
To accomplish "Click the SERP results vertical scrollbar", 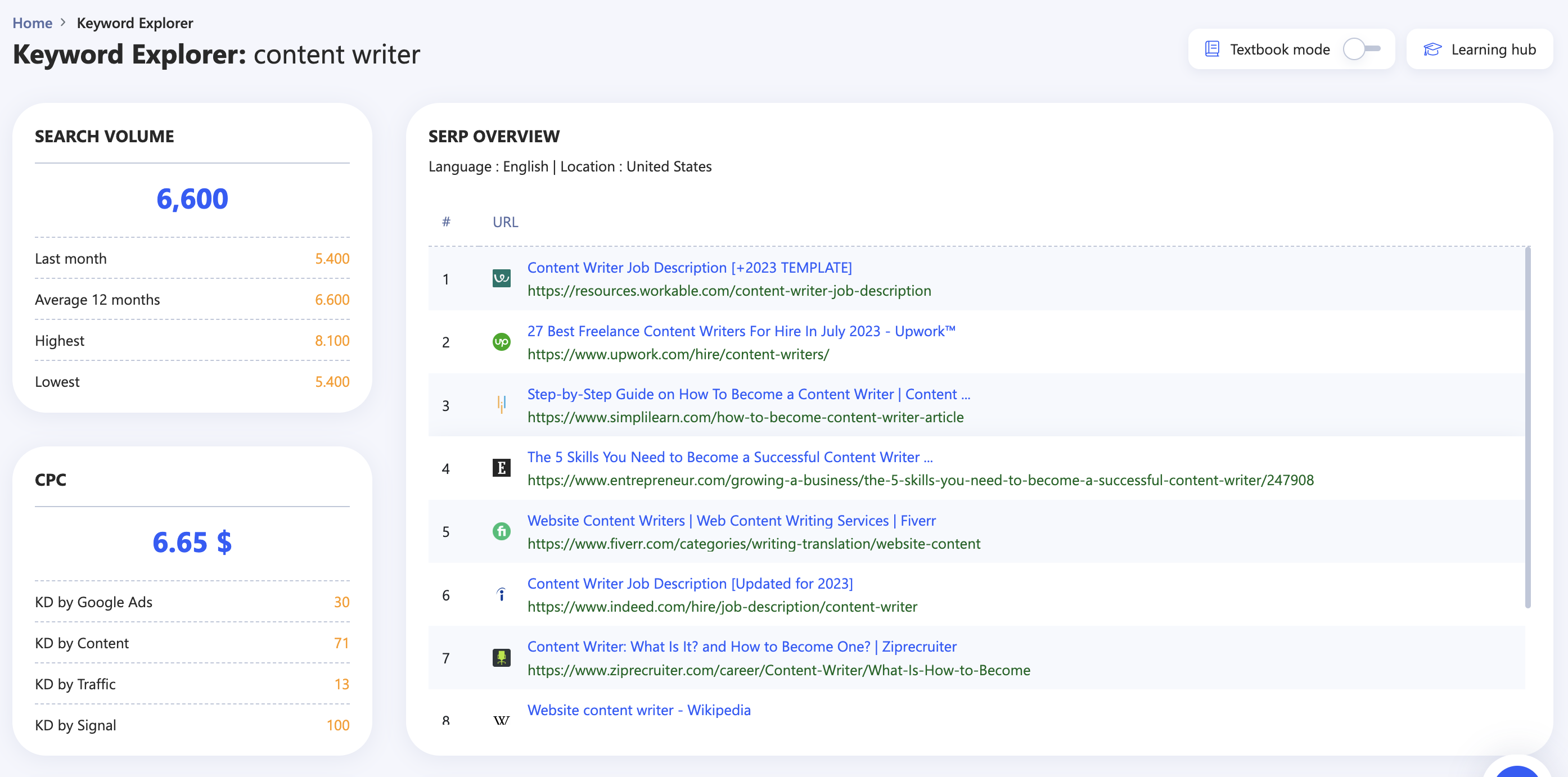I will (1528, 427).
